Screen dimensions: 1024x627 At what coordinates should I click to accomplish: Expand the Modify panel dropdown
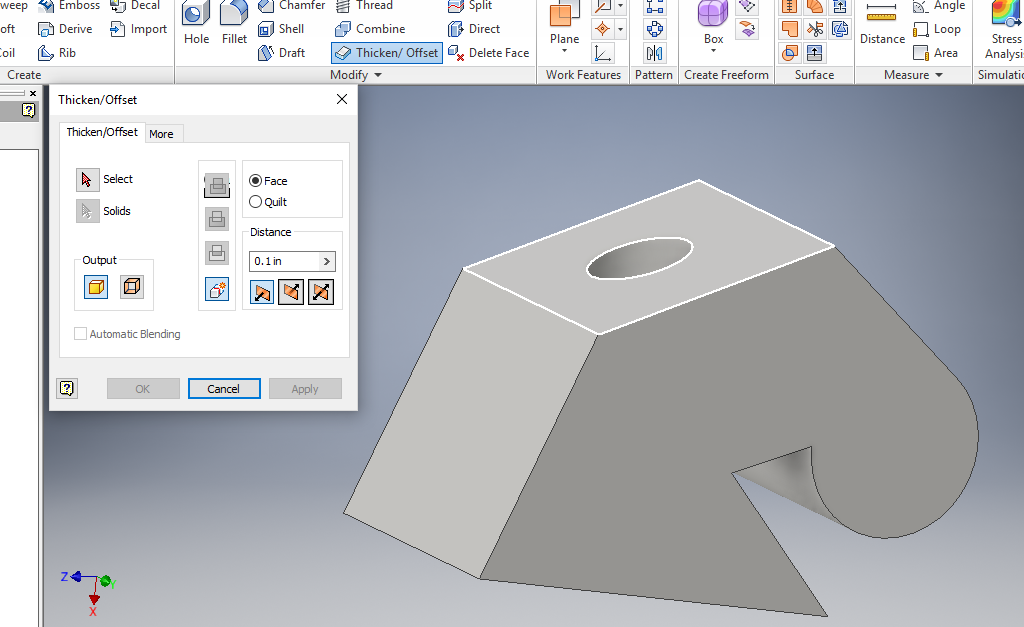pyautogui.click(x=378, y=74)
